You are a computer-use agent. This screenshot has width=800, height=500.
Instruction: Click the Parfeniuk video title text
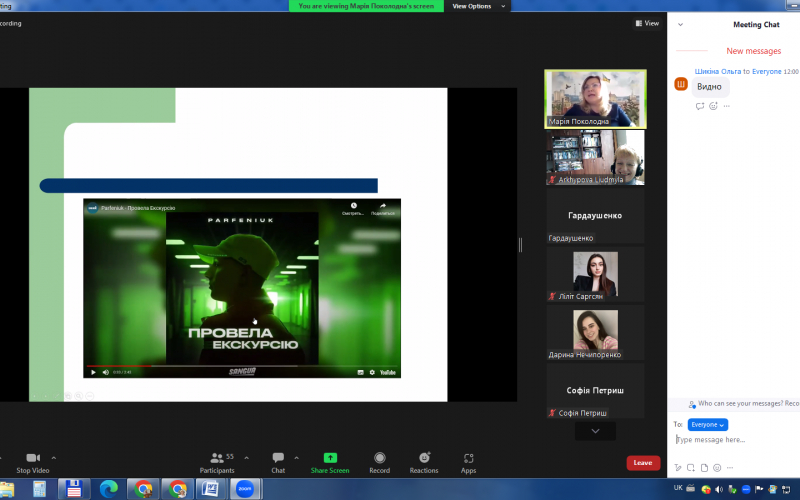(138, 208)
